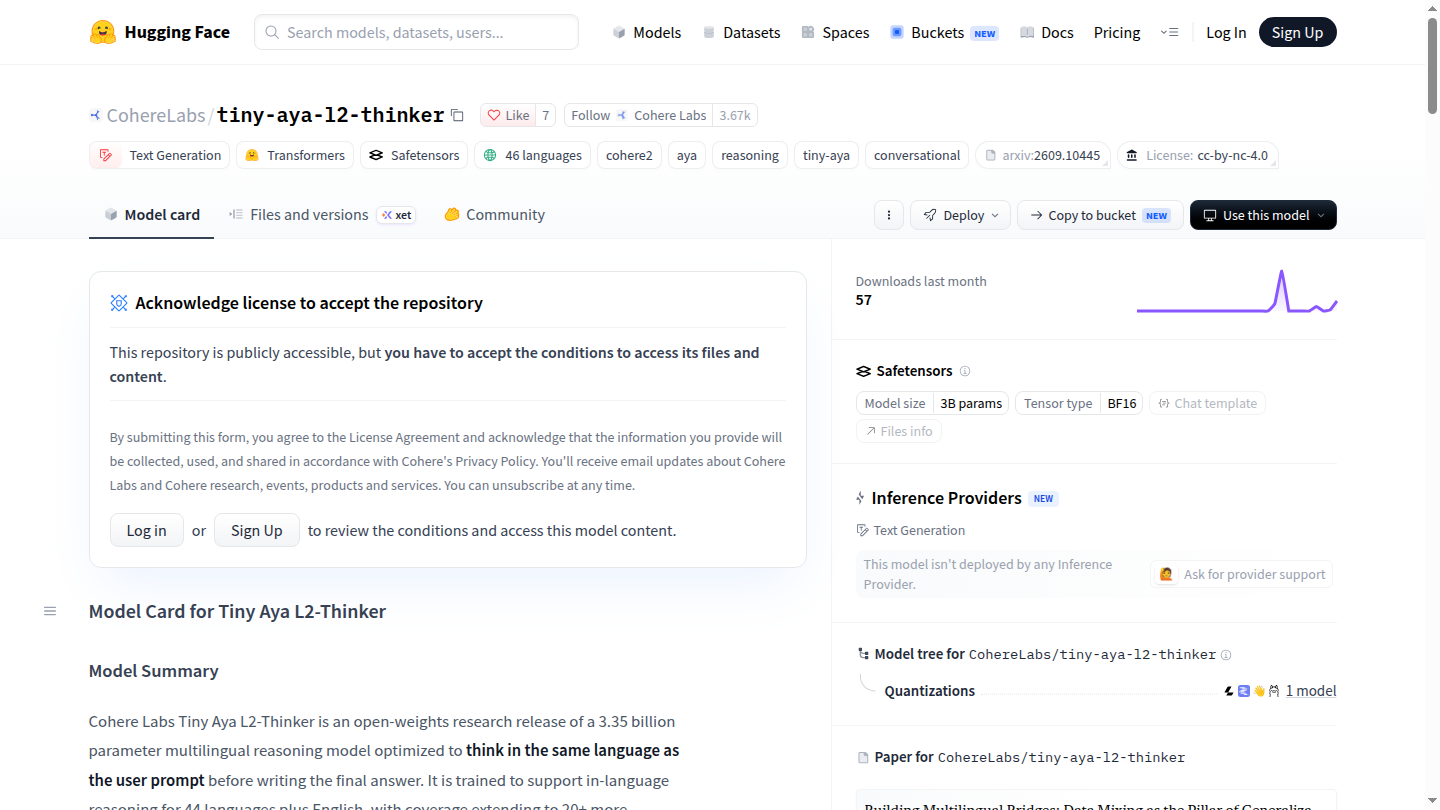This screenshot has height=810, width=1440.
Task: Go to Buckets in the top navigation
Action: pyautogui.click(x=944, y=32)
